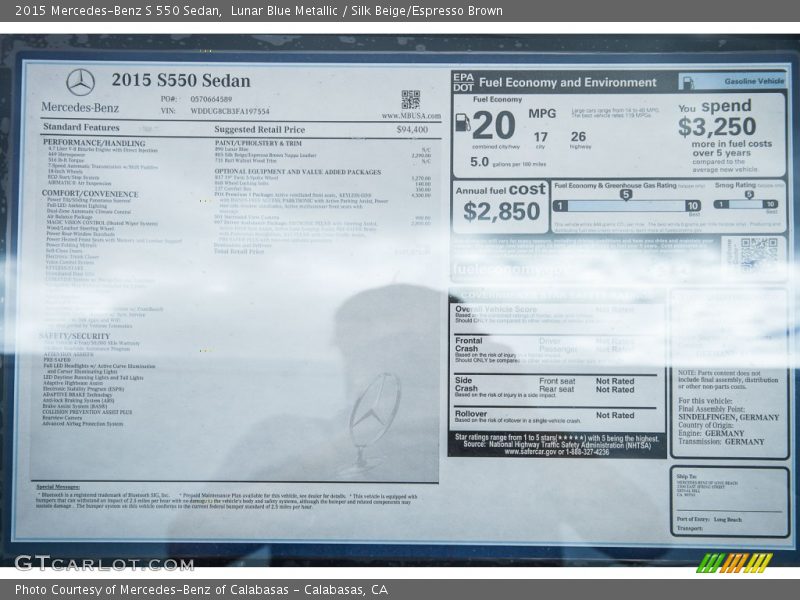Click 'Suggested Retail Price' label
Screen dimensions: 800x600
pyautogui.click(x=260, y=130)
